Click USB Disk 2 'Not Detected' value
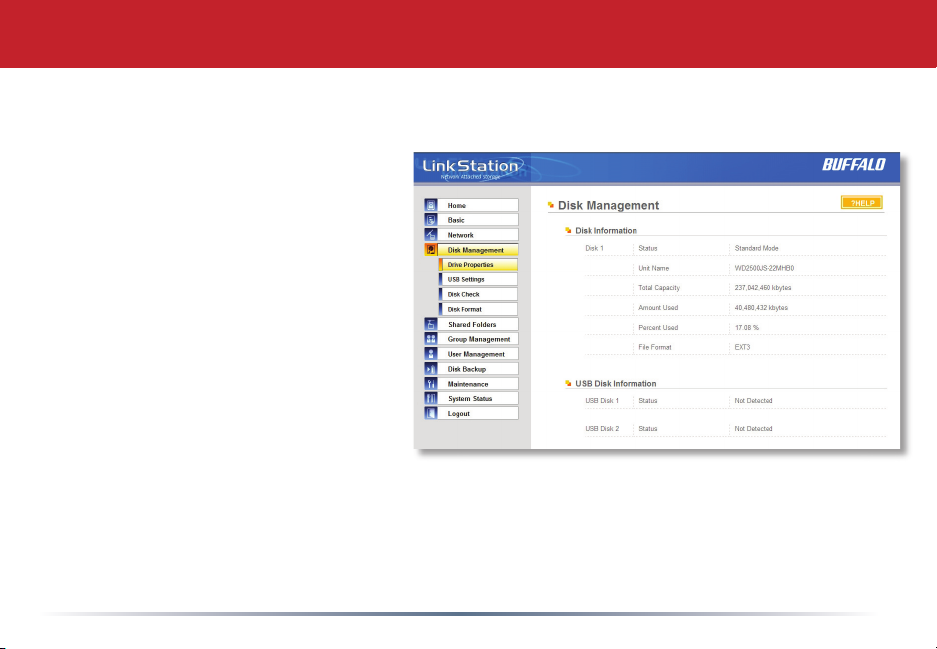Screen dimensions: 937x649 tap(754, 428)
